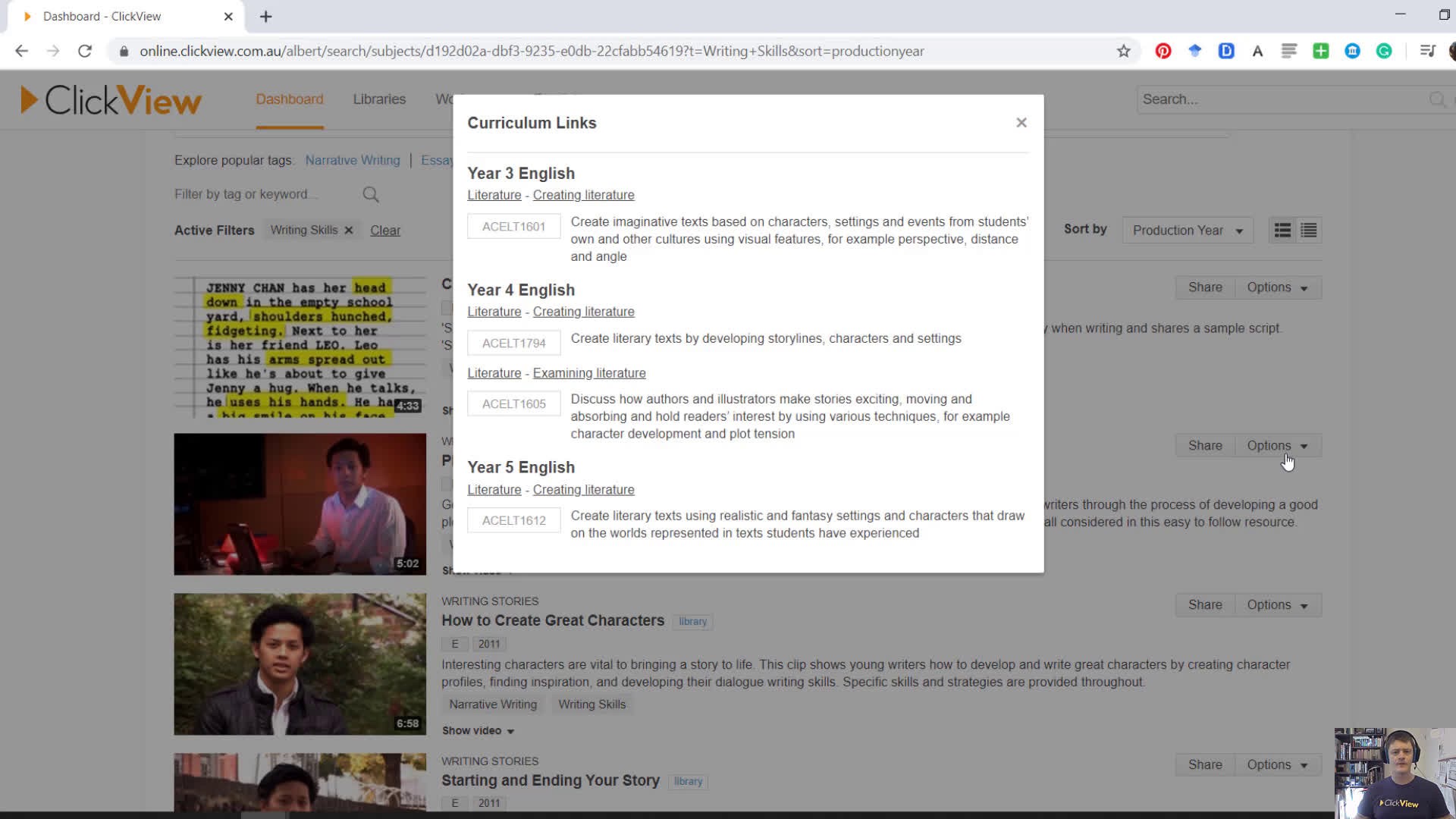Open Options for Starting and Ending Your Story
This screenshot has height=819, width=1456.
pos(1278,765)
